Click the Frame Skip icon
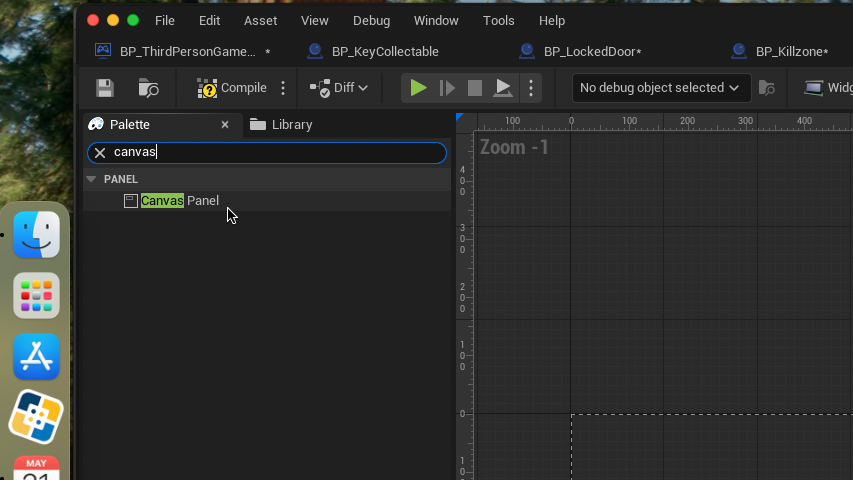The image size is (853, 480). point(447,88)
